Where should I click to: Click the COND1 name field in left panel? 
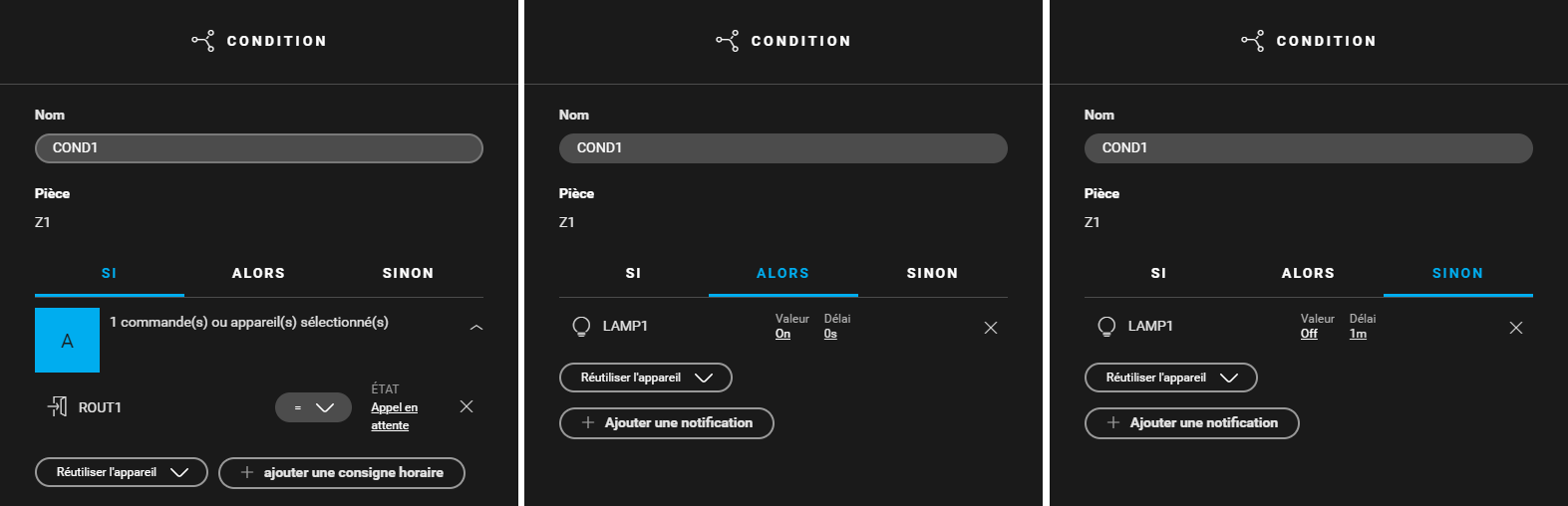click(259, 148)
